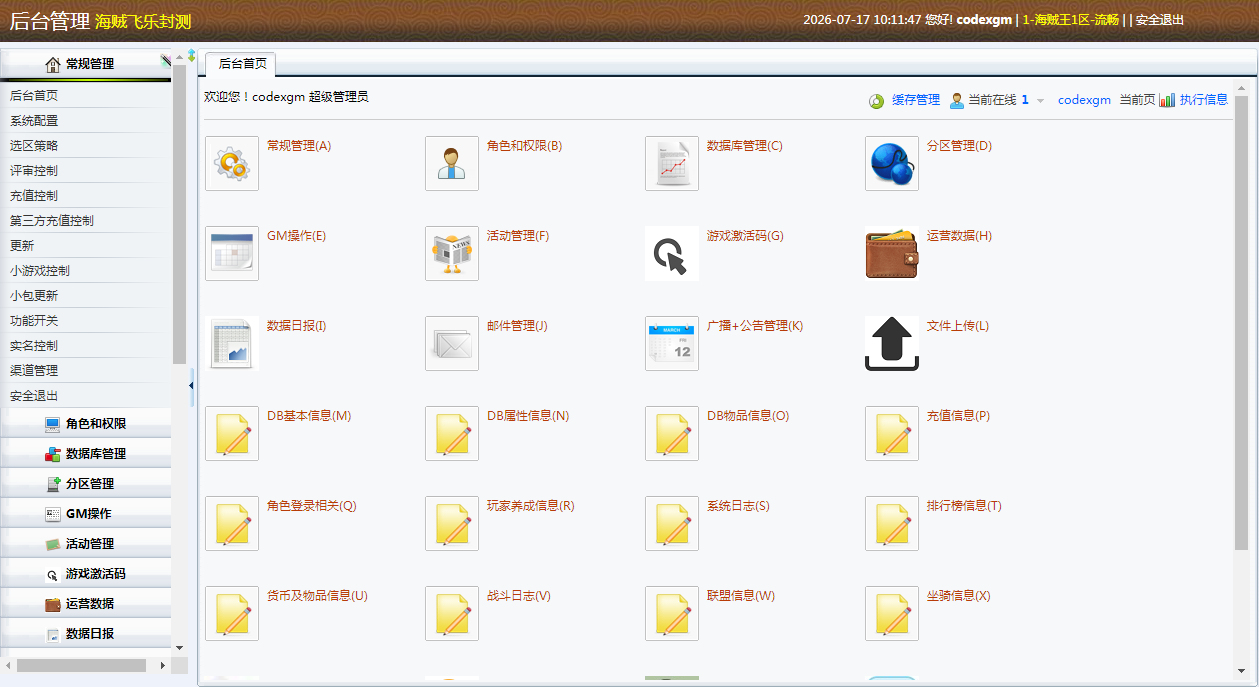The width and height of the screenshot is (1259, 687).
Task: Click the 执行信息 bar chart icon
Action: click(1167, 100)
